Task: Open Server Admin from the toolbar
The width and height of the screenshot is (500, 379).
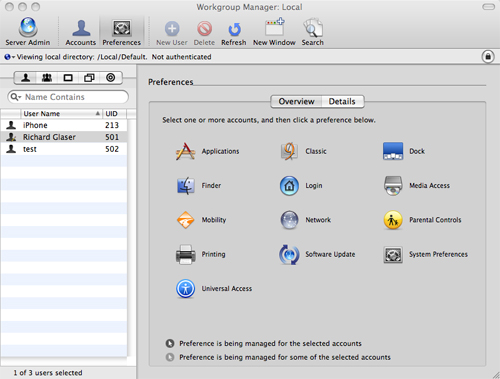Action: [x=28, y=32]
